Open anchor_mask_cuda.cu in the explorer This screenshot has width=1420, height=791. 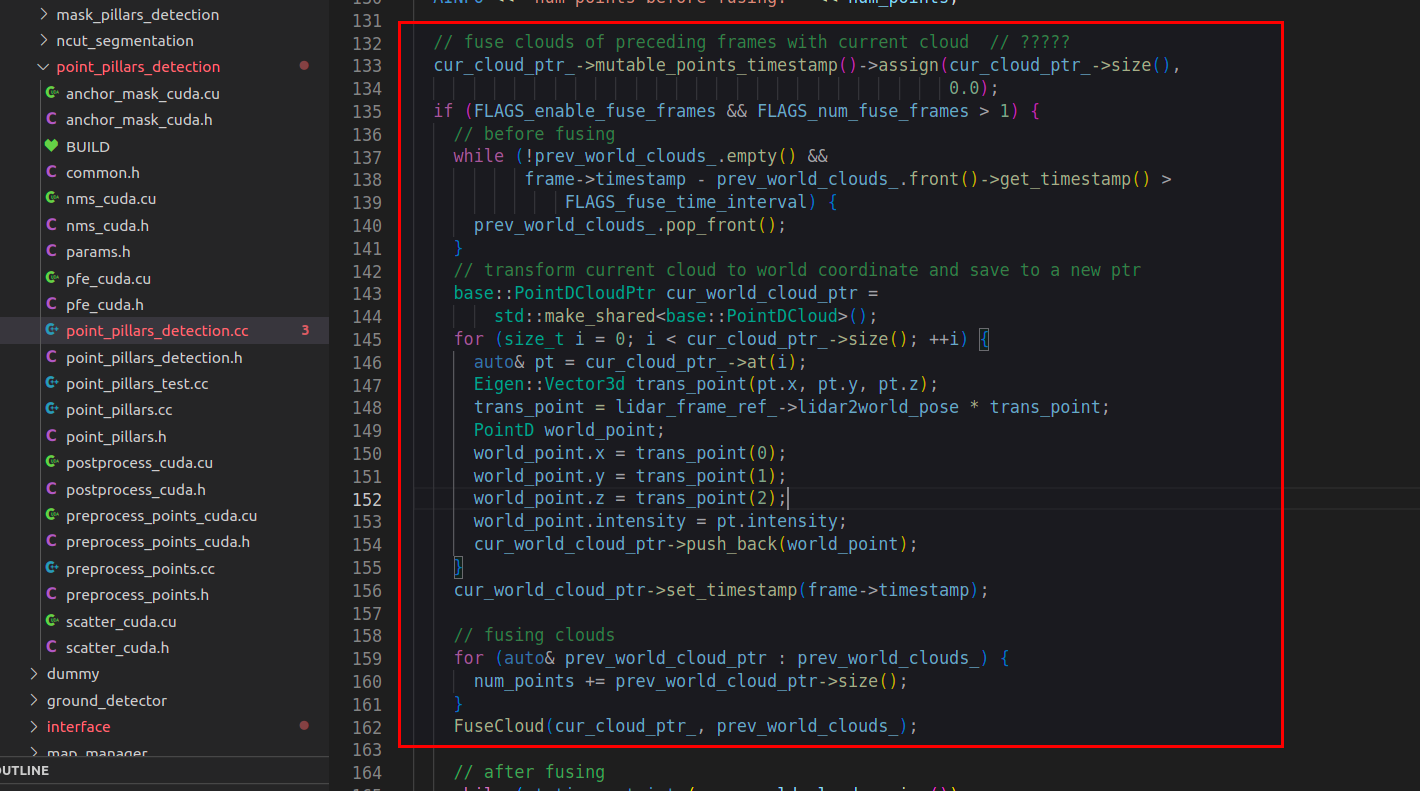(143, 93)
